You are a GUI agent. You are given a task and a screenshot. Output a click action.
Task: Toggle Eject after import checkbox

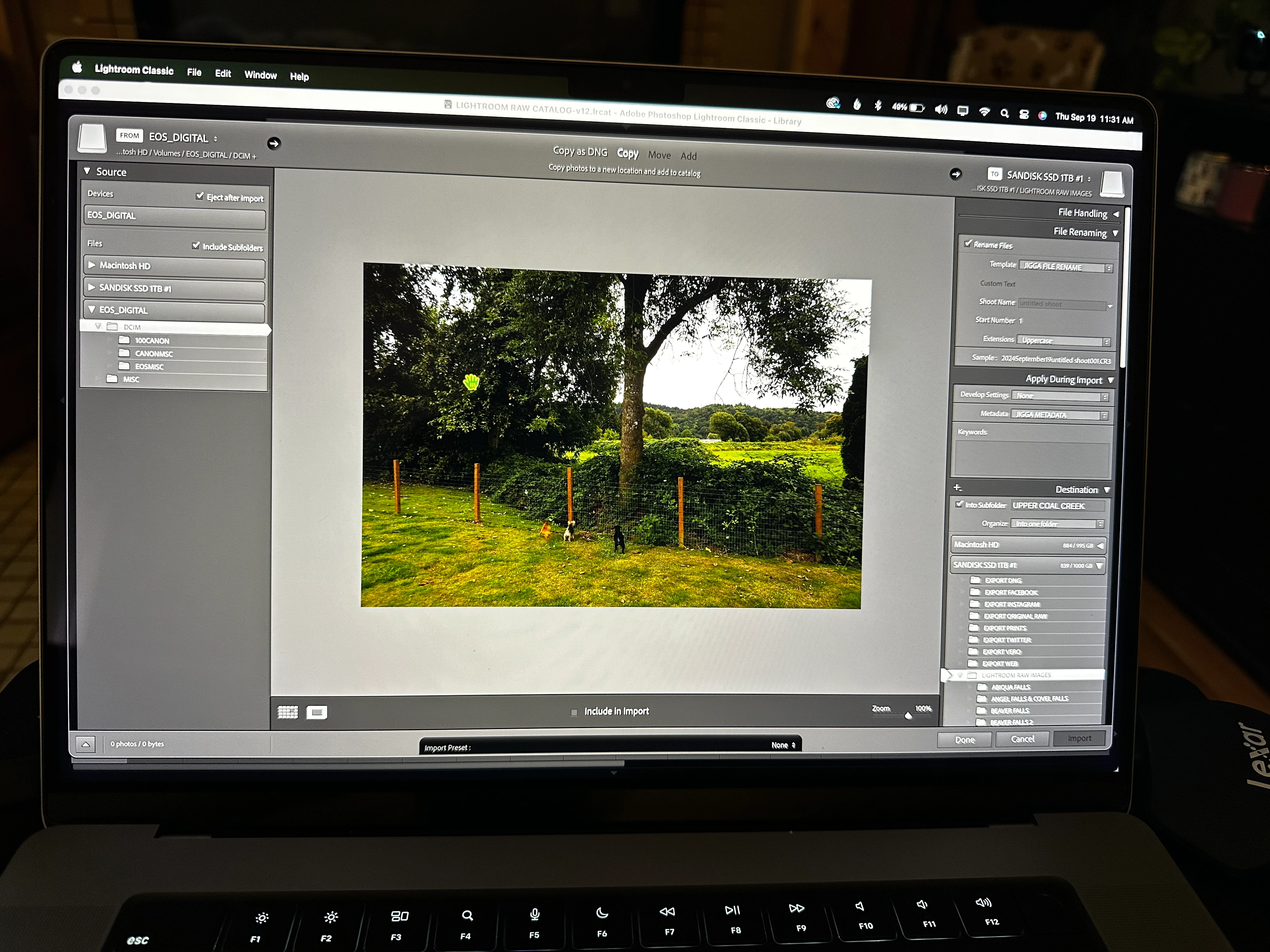(x=200, y=196)
